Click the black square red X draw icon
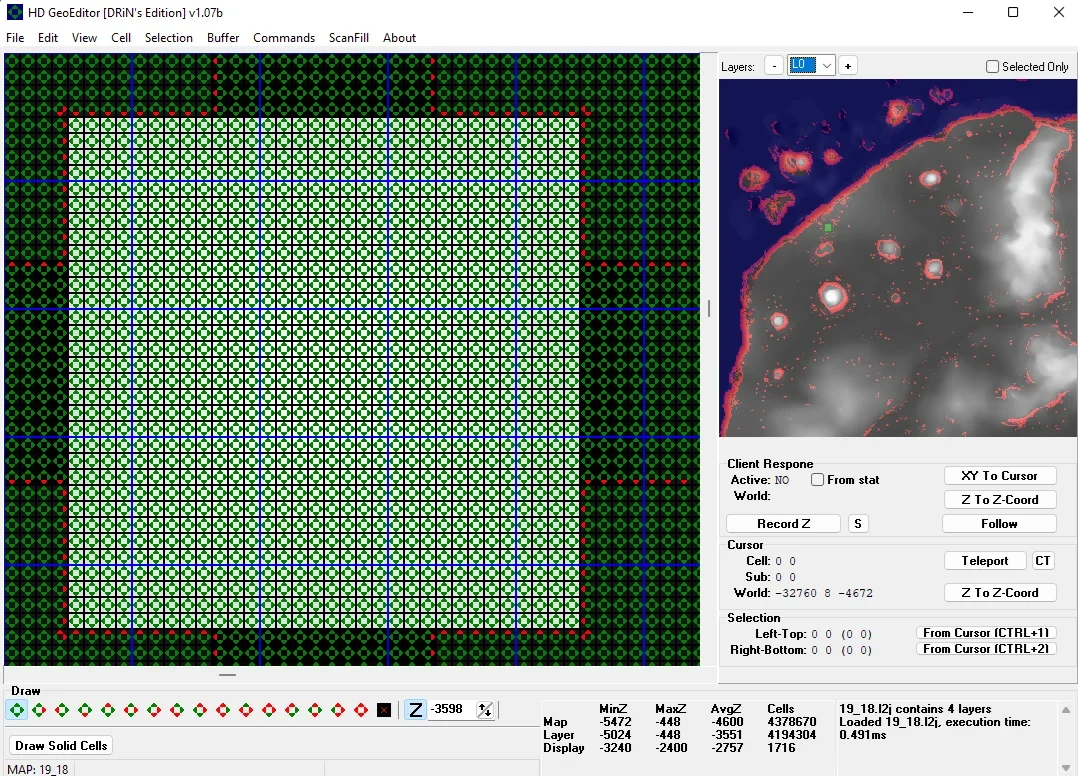 (x=384, y=710)
